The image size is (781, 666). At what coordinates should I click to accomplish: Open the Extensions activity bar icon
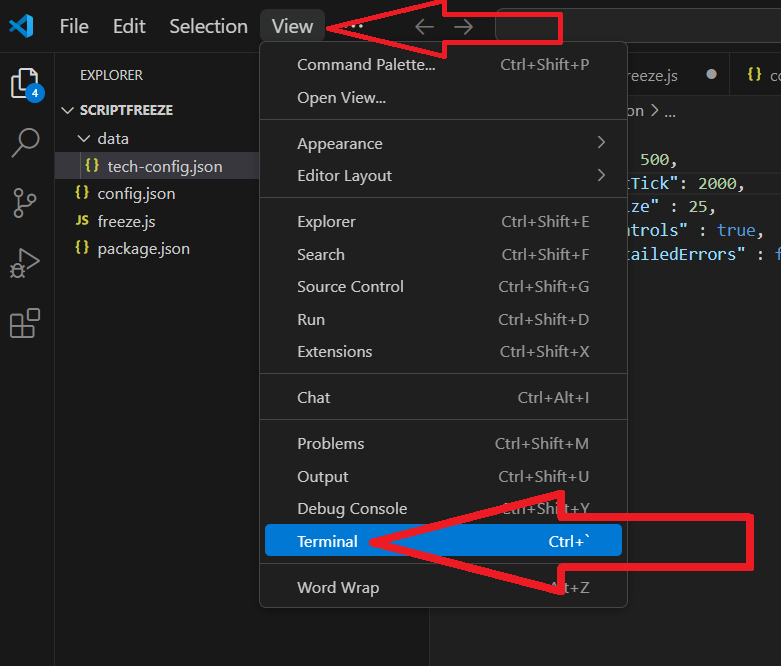25,323
